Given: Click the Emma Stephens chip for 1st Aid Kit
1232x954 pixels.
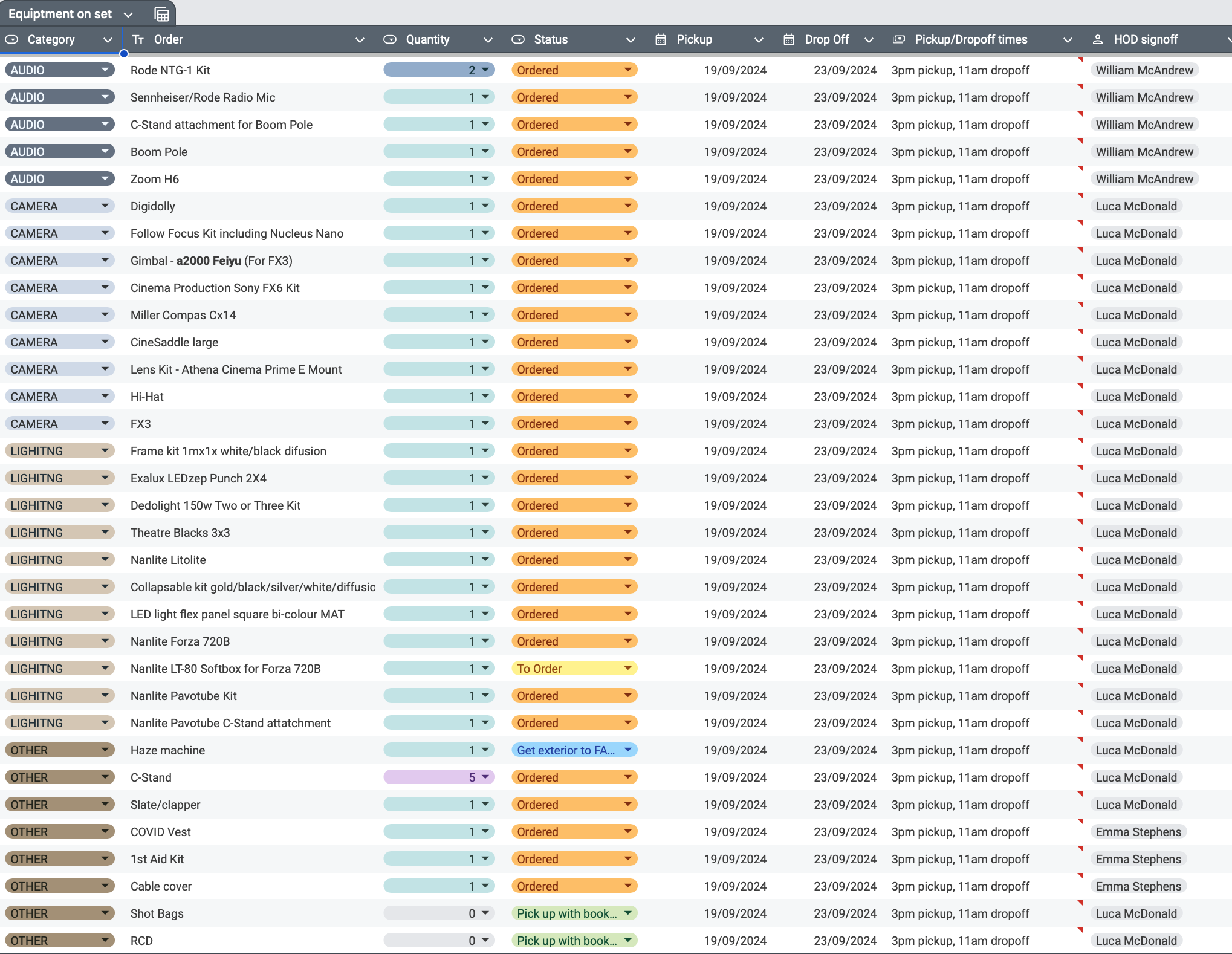Looking at the screenshot, I should coord(1138,859).
